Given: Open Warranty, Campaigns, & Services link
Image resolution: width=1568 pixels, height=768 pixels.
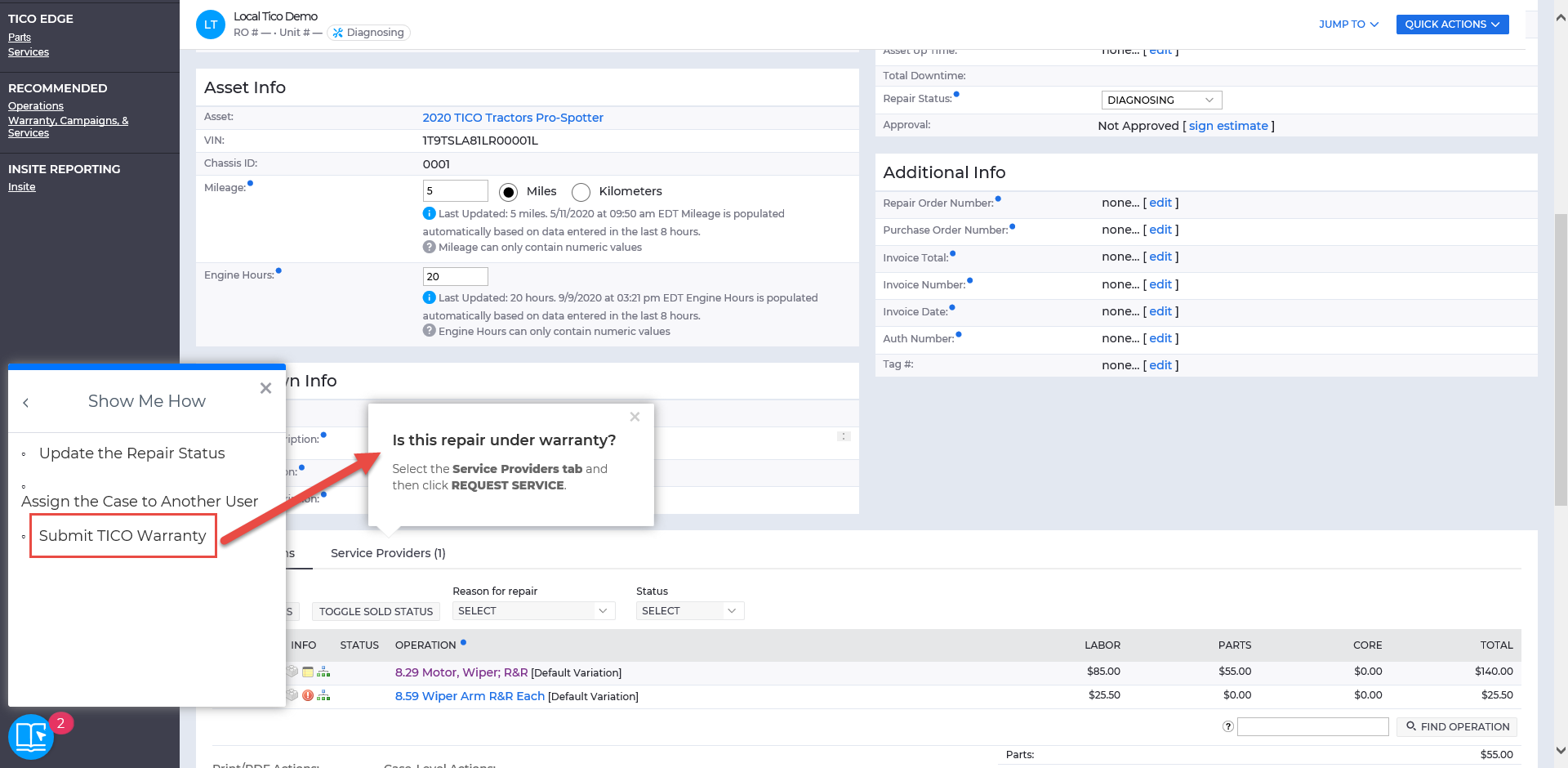Looking at the screenshot, I should (x=68, y=127).
